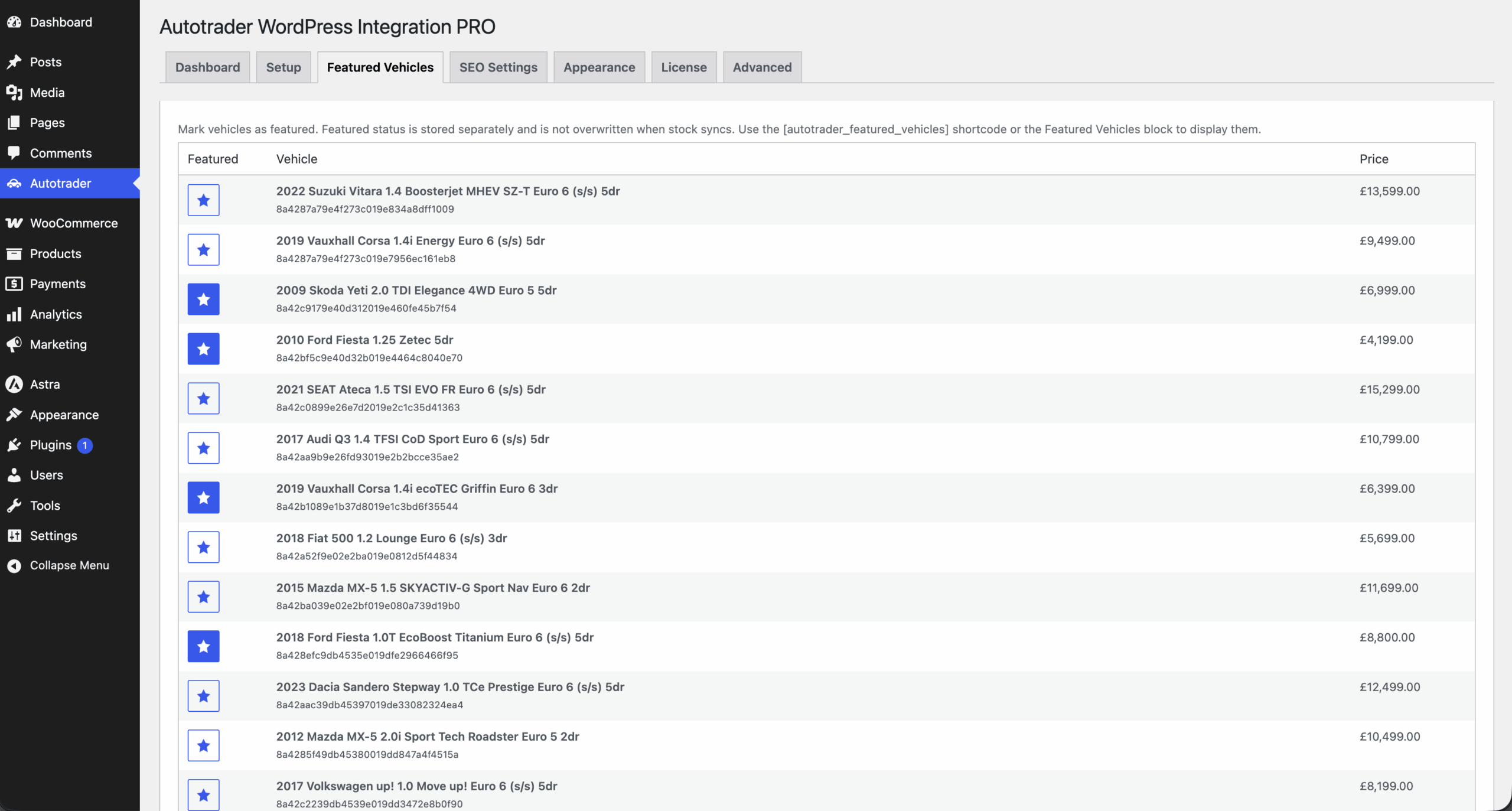Mark 2017 Audi Q3 as featured
The width and height of the screenshot is (1512, 811).
[x=204, y=448]
